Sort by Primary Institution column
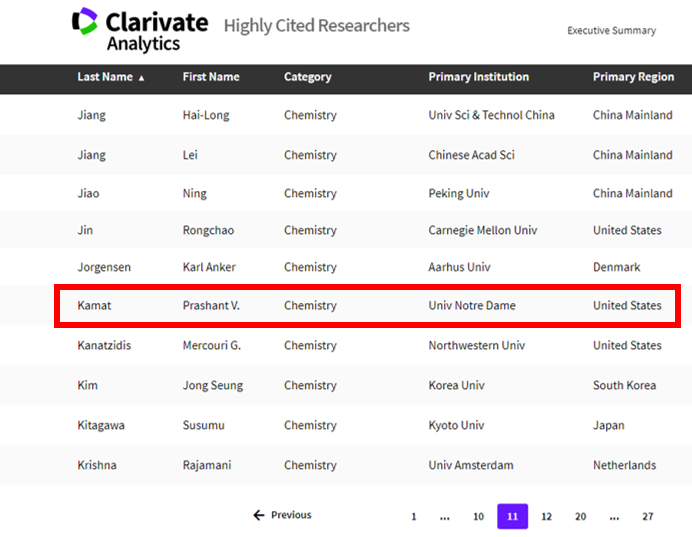The height and width of the screenshot is (537, 692). pyautogui.click(x=478, y=77)
